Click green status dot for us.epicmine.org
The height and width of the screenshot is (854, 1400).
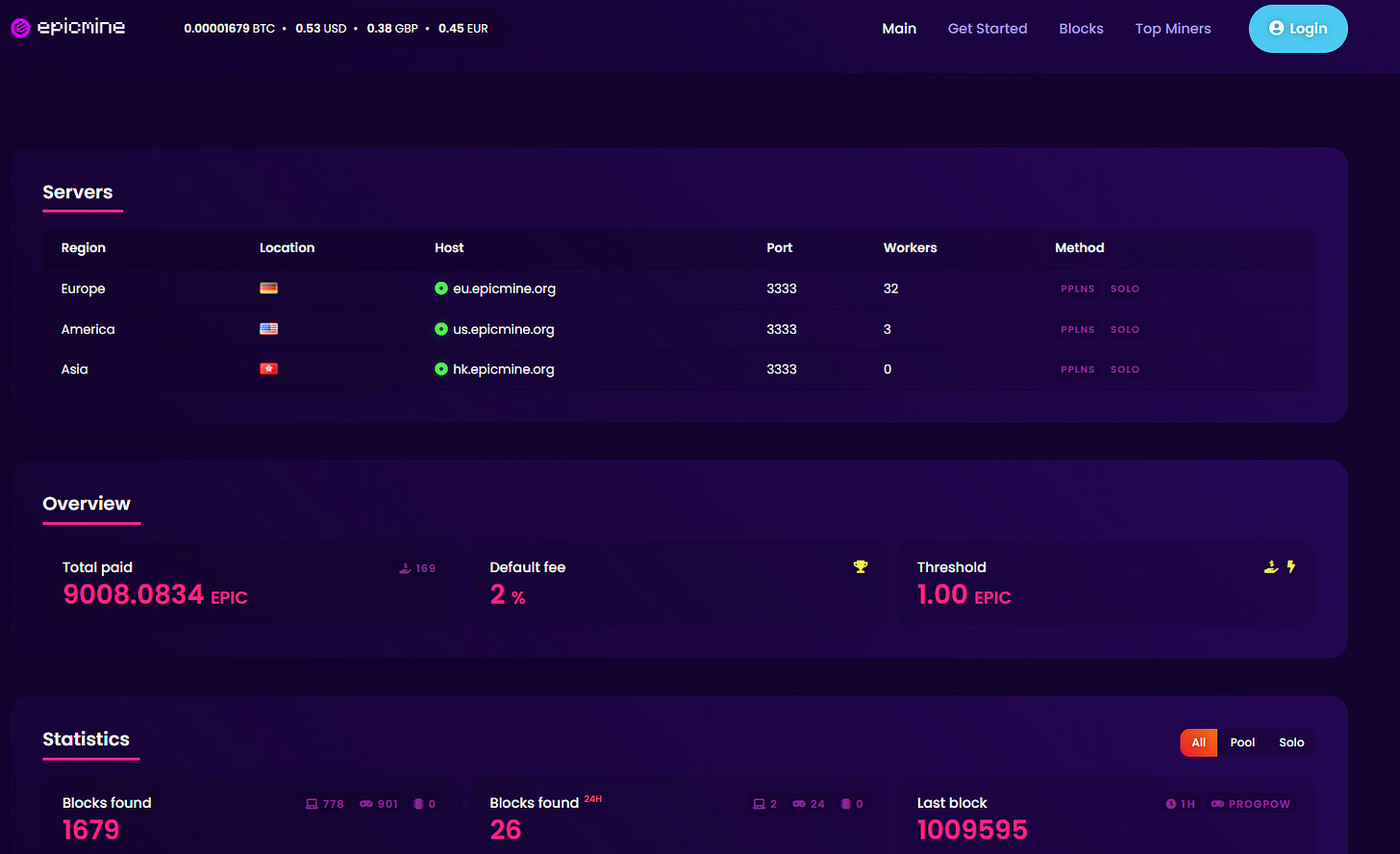coord(441,329)
